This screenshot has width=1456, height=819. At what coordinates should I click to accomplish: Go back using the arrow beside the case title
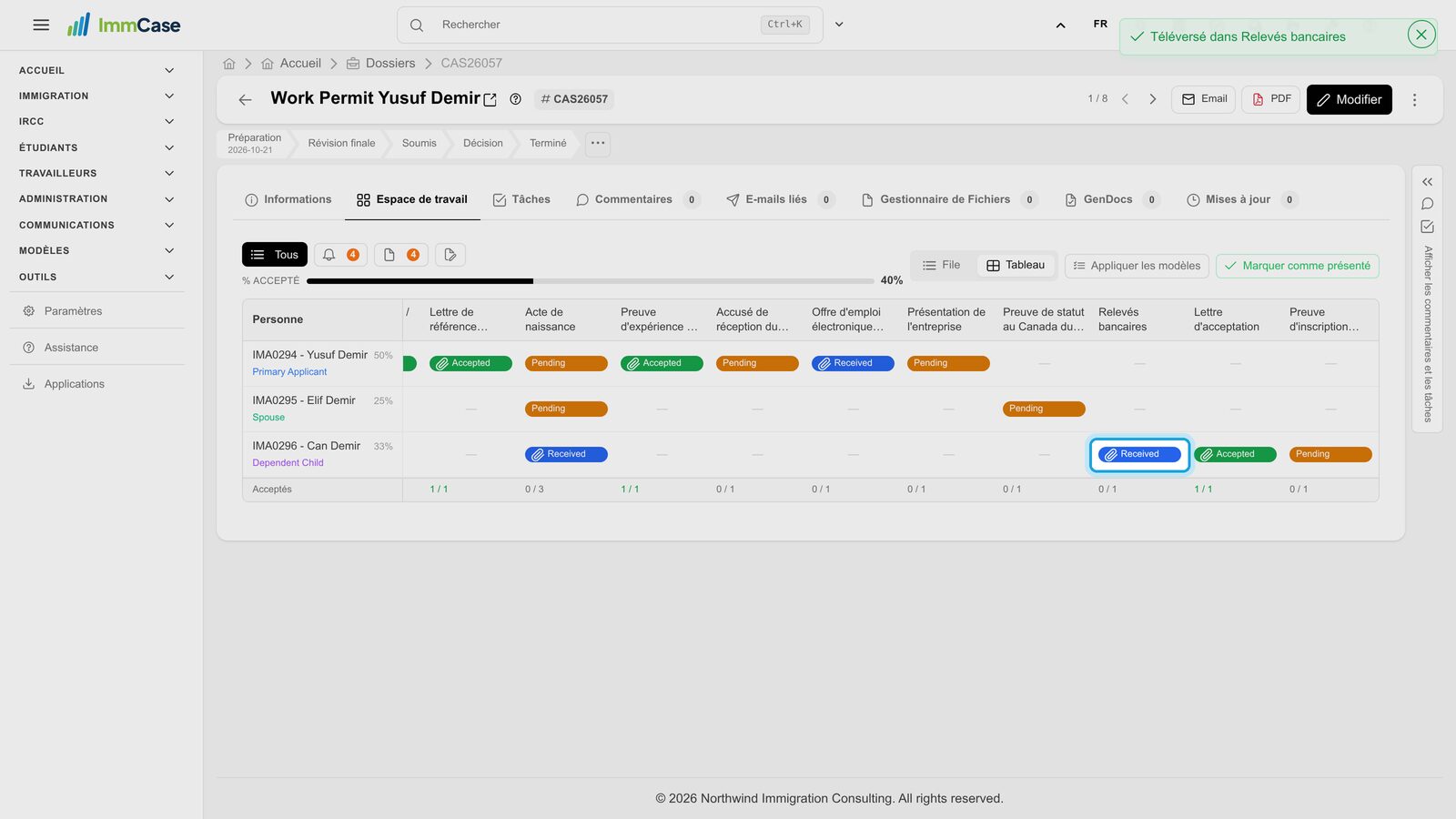245,100
